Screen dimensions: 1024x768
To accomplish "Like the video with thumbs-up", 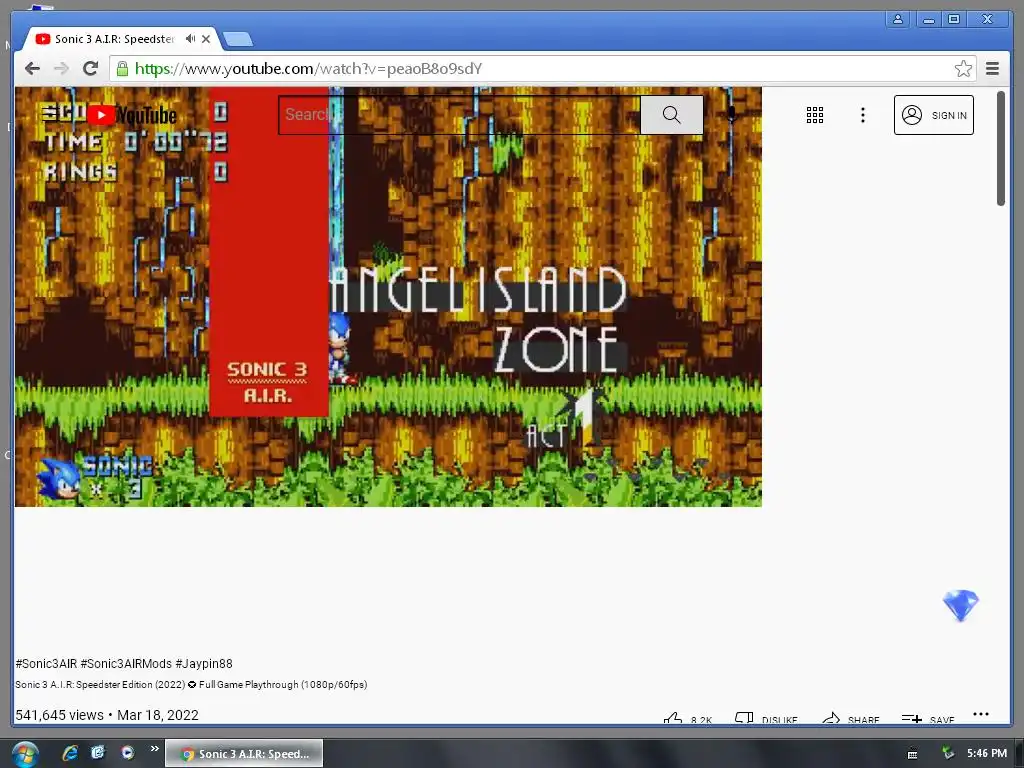I will [x=687, y=719].
